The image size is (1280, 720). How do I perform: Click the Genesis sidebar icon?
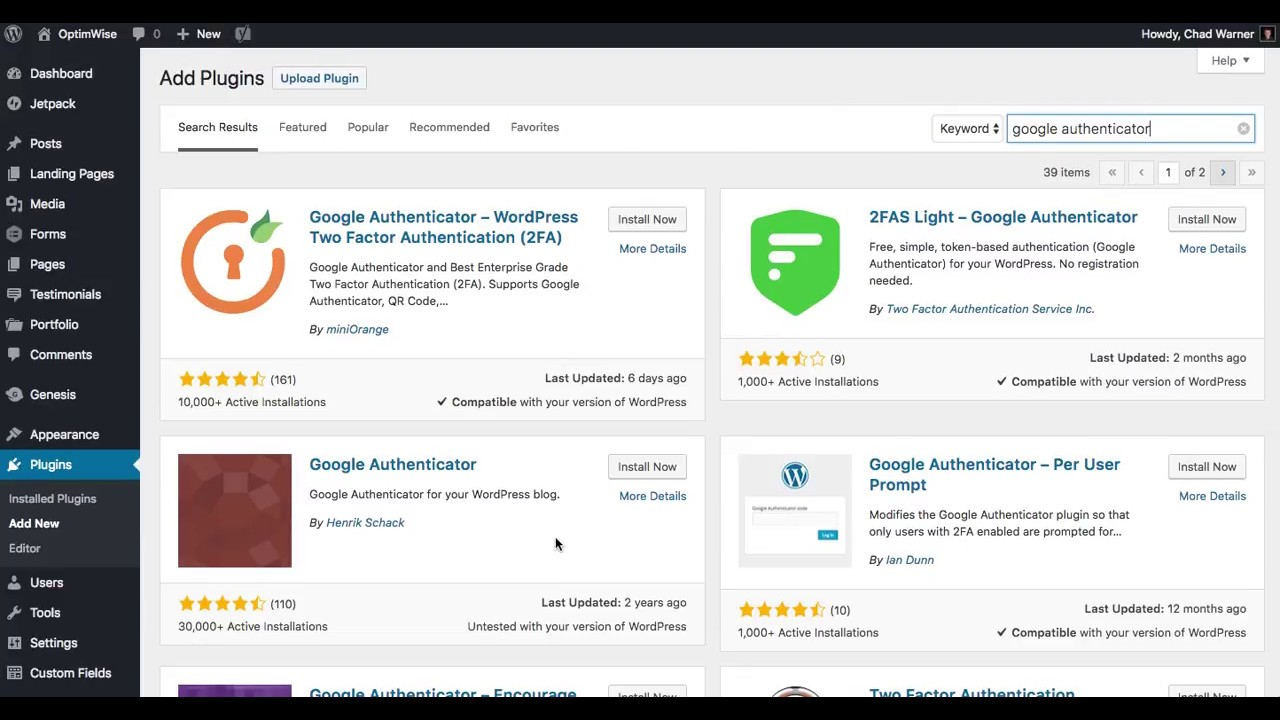pos(14,394)
